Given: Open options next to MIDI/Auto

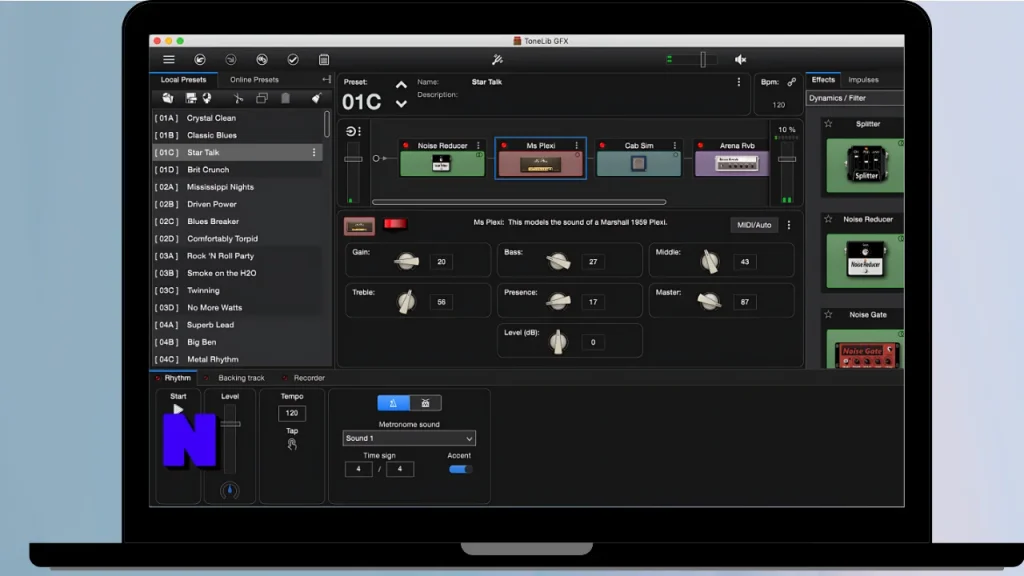Looking at the screenshot, I should pos(789,225).
